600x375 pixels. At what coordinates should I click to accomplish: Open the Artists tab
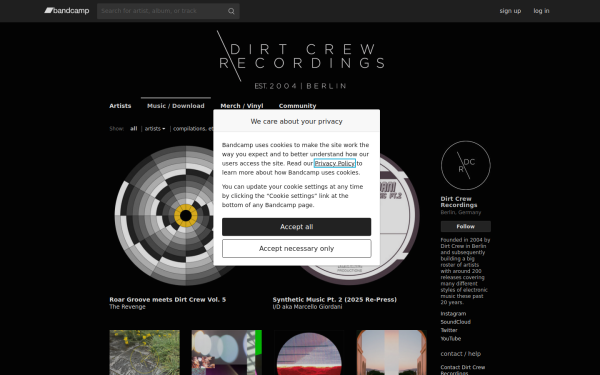(120, 106)
